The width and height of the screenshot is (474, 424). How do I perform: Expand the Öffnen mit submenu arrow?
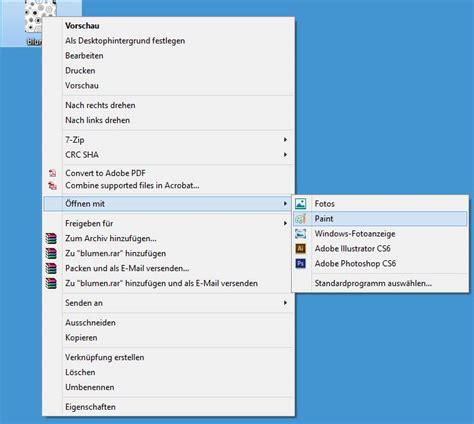tap(285, 203)
